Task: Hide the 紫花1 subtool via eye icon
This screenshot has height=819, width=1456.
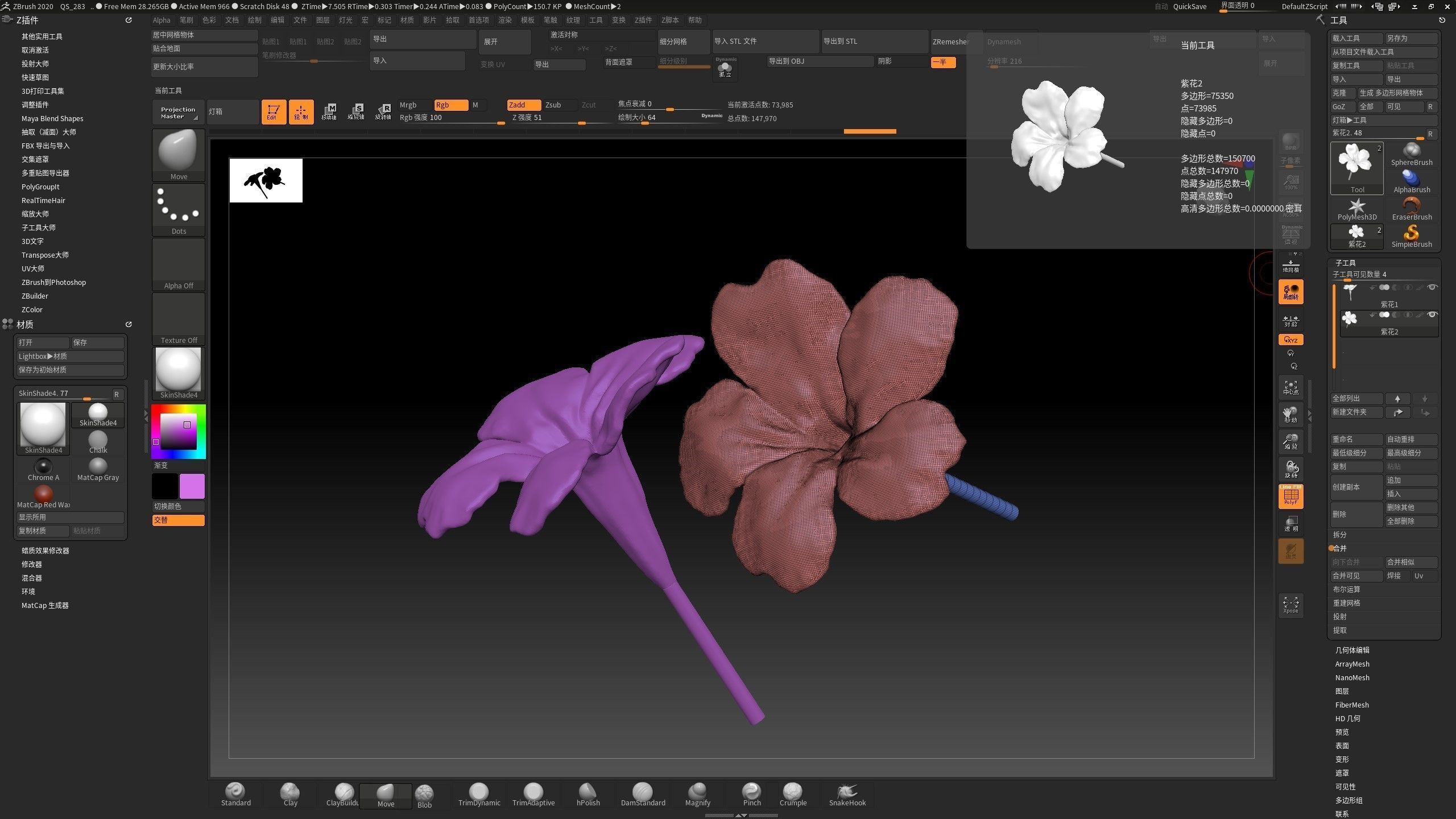Action: (1432, 287)
